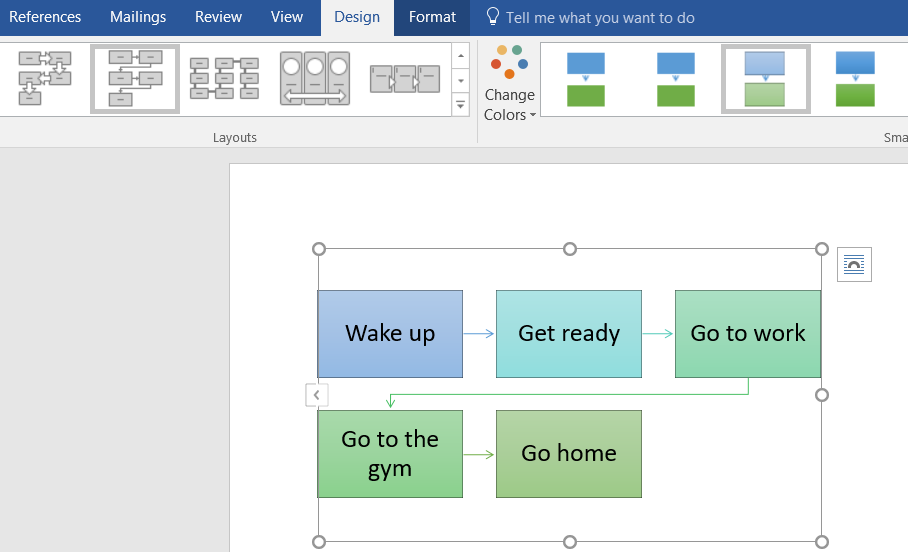Select the first bending process layout thumbnail

(x=45, y=79)
